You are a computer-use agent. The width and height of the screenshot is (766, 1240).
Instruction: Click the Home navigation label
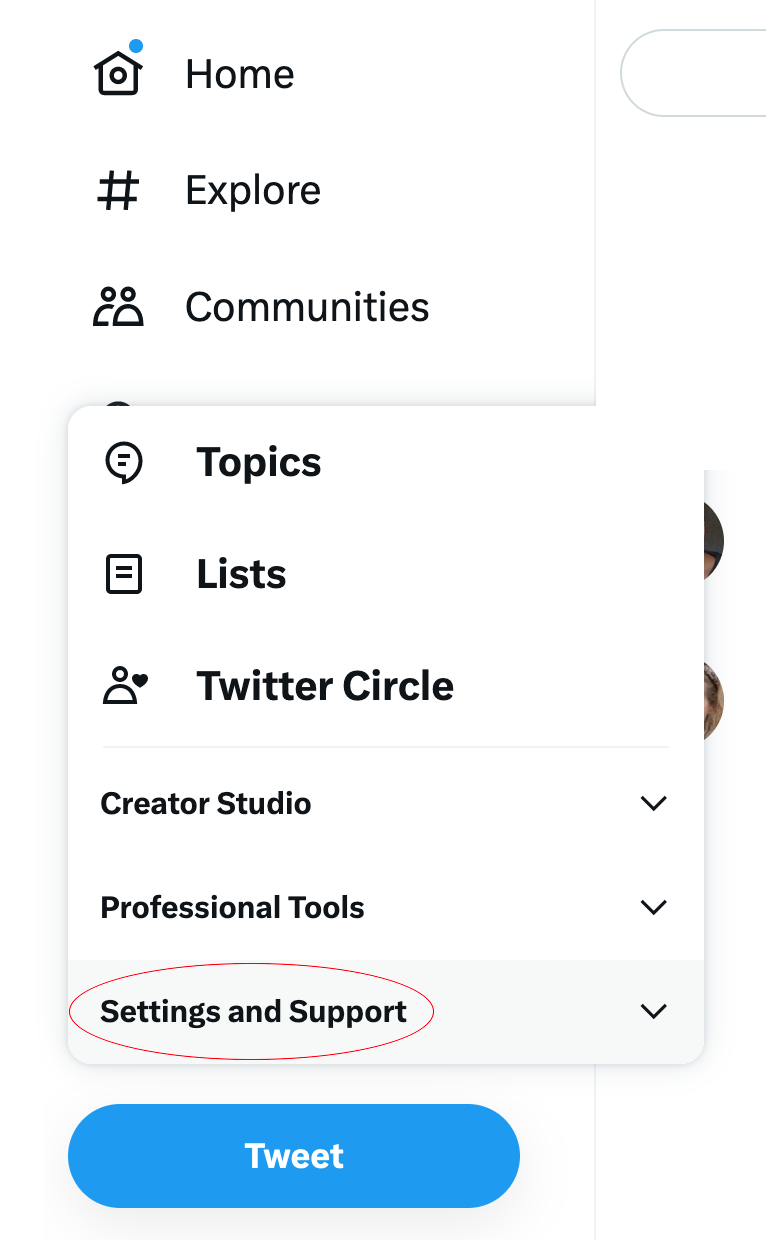tap(239, 73)
